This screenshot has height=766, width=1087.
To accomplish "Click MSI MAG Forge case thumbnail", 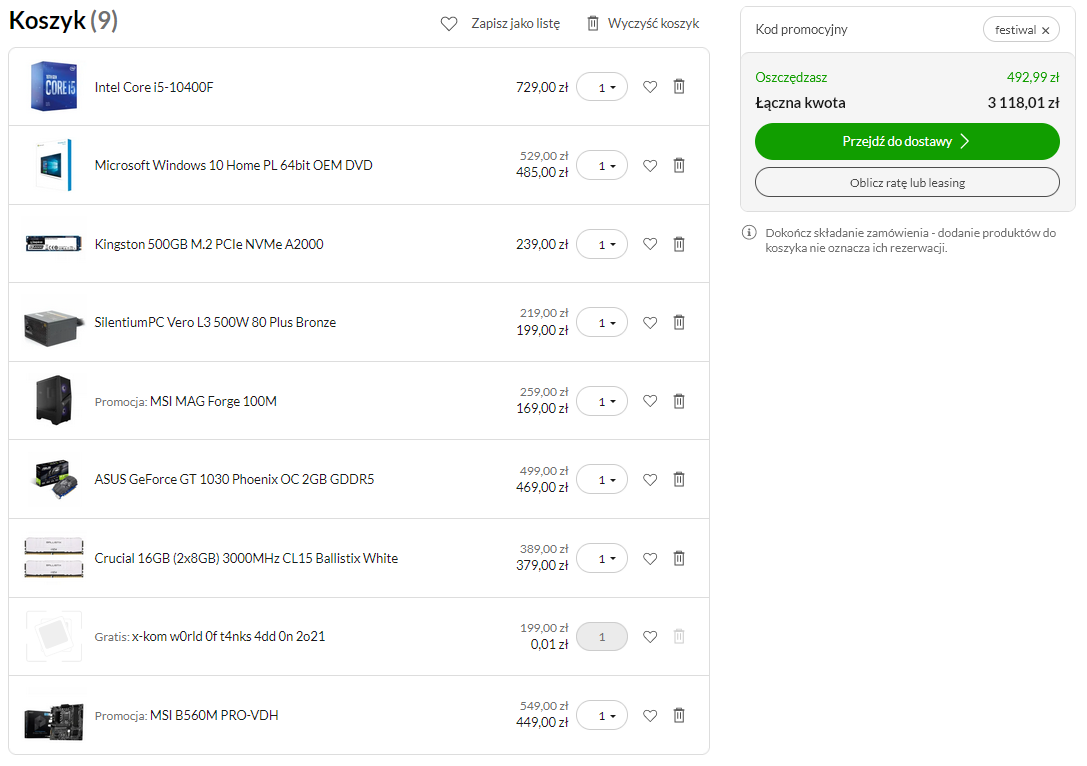I will point(54,401).
